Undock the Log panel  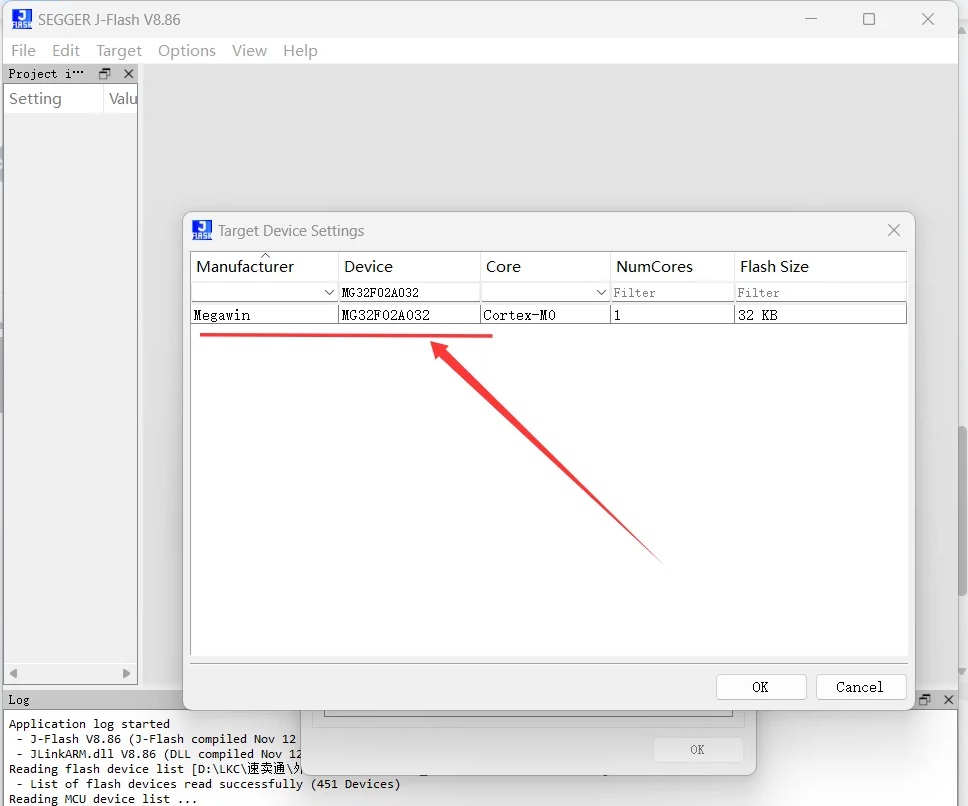(924, 699)
